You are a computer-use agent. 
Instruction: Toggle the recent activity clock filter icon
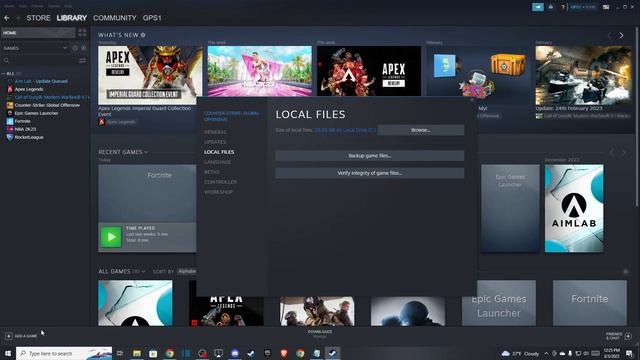coord(75,48)
